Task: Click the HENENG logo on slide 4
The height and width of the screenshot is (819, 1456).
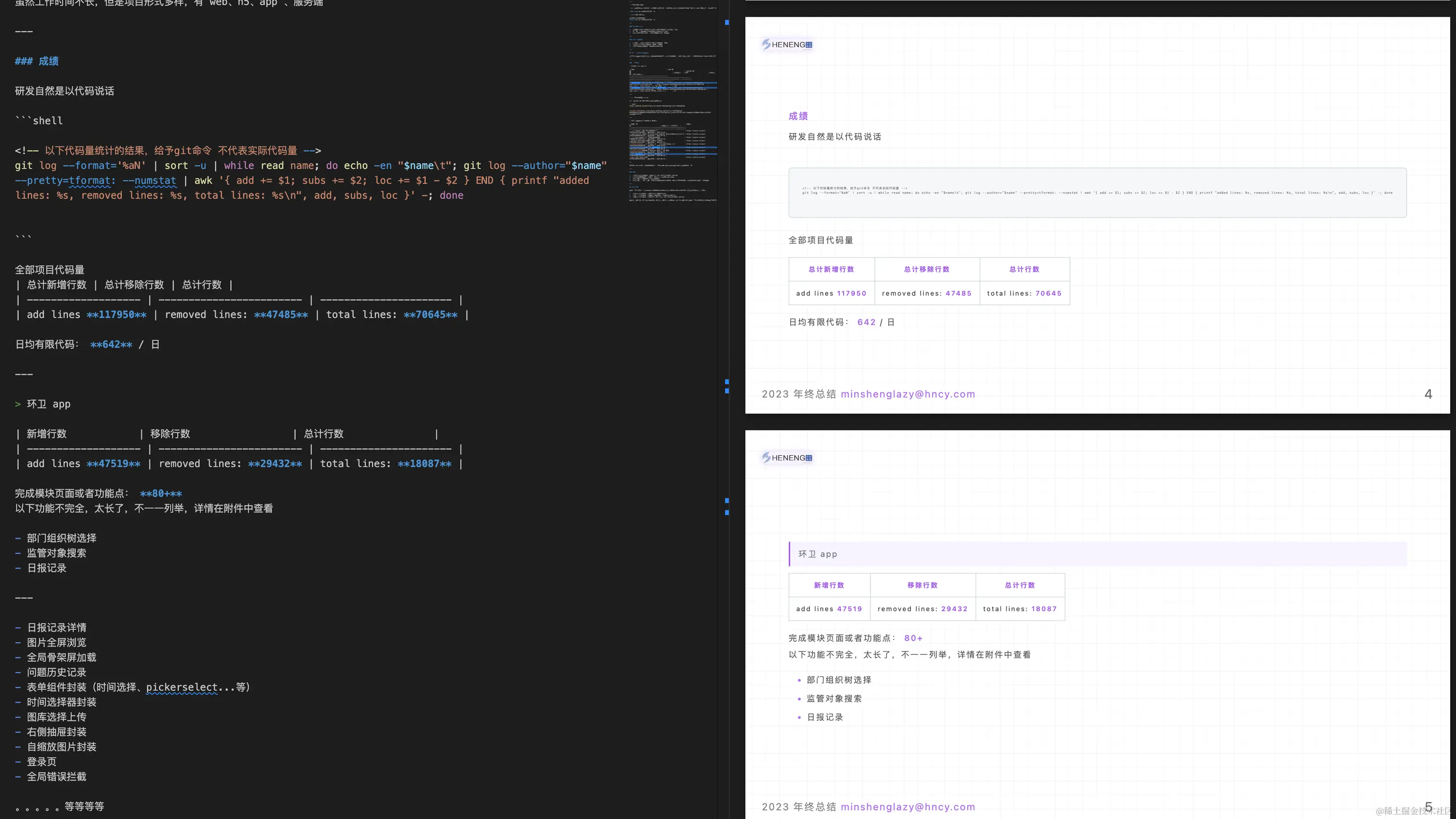Action: (787, 45)
